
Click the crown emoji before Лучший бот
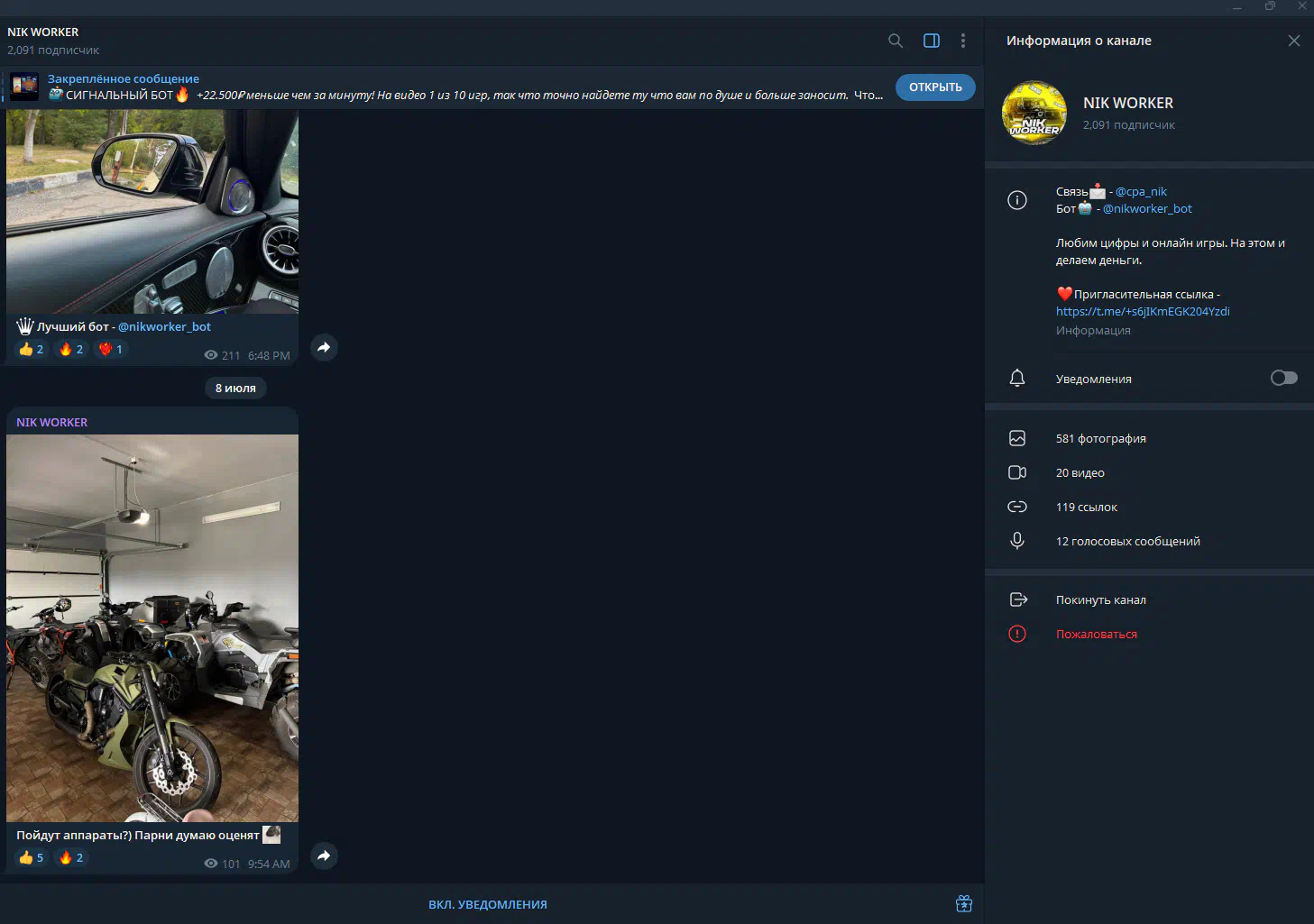pos(25,326)
